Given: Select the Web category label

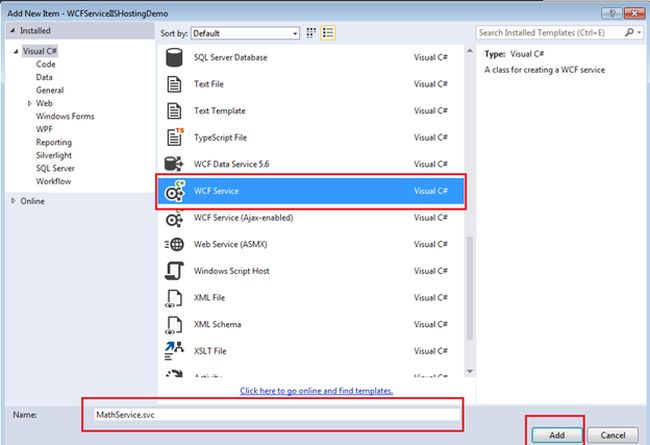Looking at the screenshot, I should pyautogui.click(x=44, y=103).
